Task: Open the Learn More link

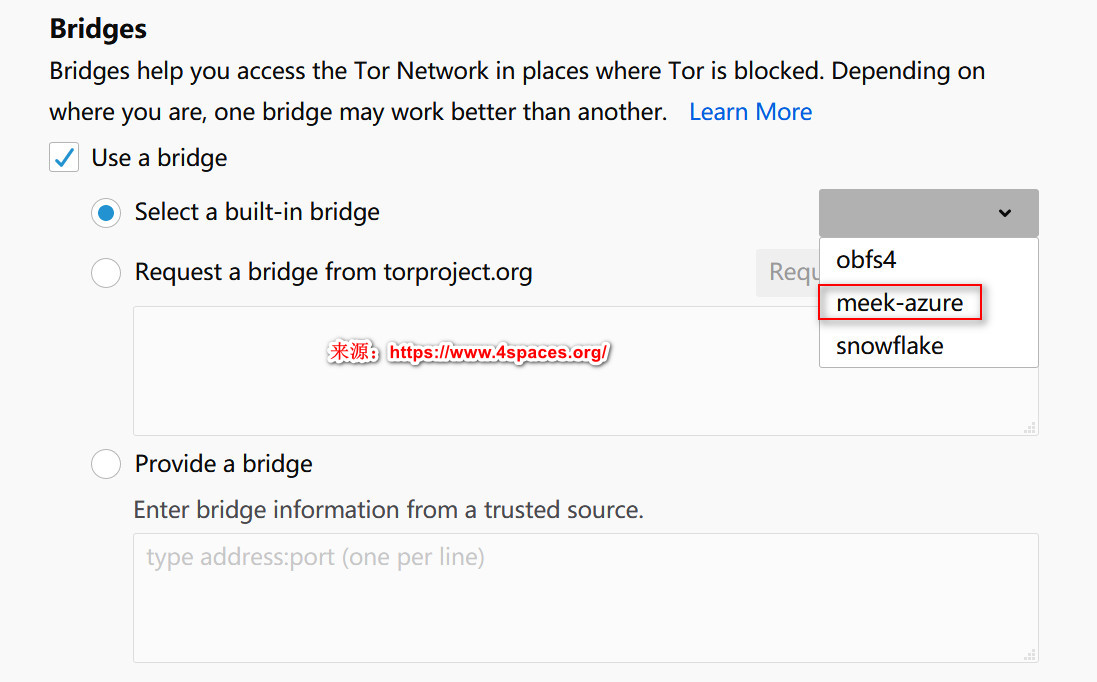Action: coord(750,111)
